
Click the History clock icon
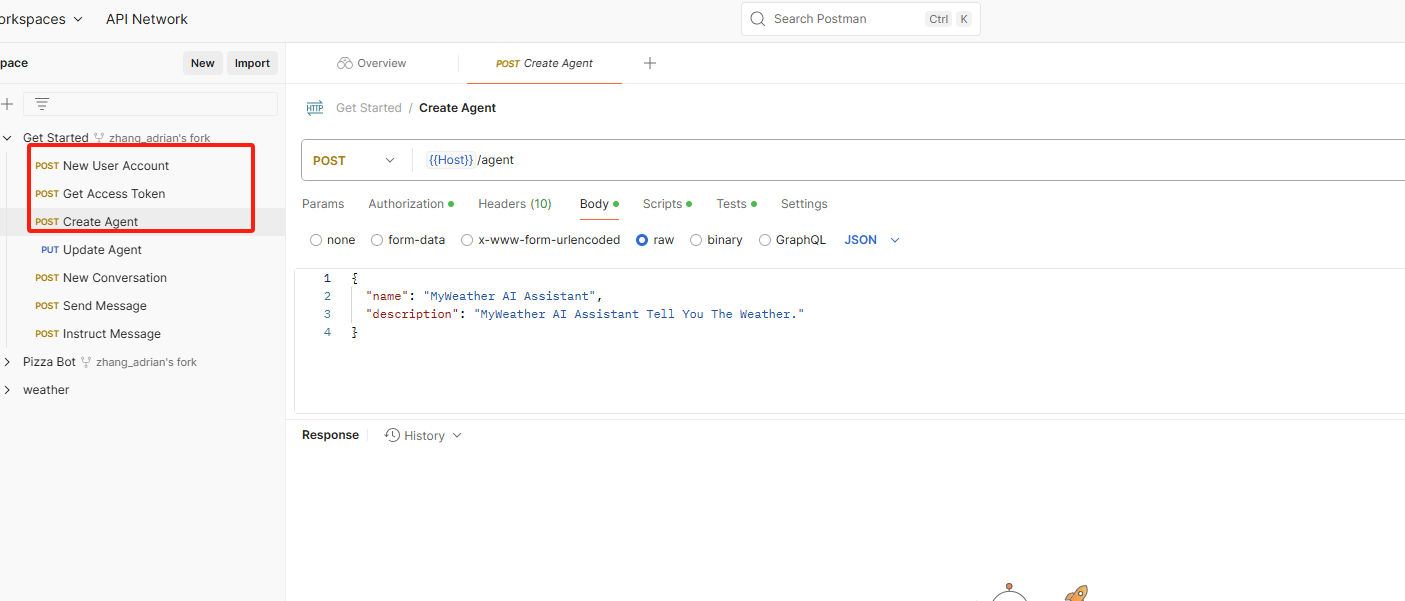[393, 435]
